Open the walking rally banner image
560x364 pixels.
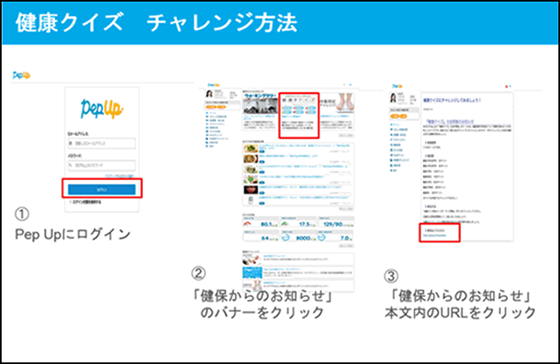(260, 104)
